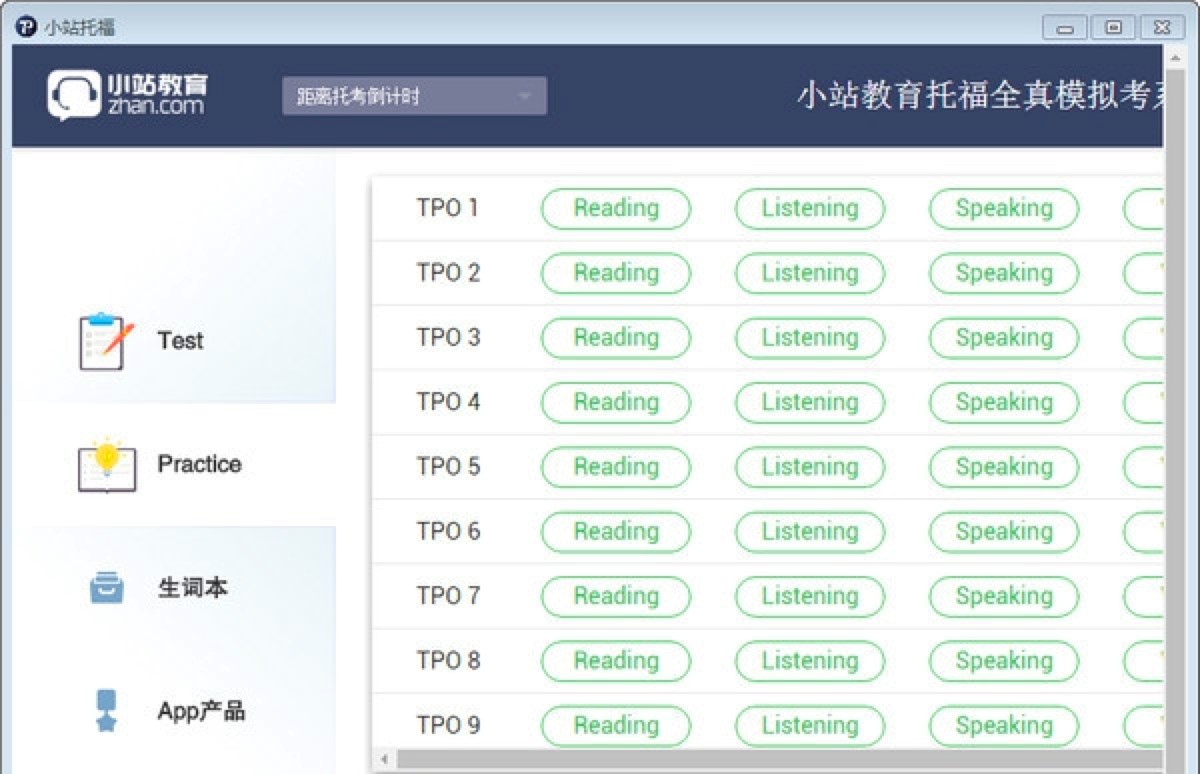The width and height of the screenshot is (1200, 774).
Task: Click the 小站教育托福全真模拟考 header title
Action: tap(980, 96)
